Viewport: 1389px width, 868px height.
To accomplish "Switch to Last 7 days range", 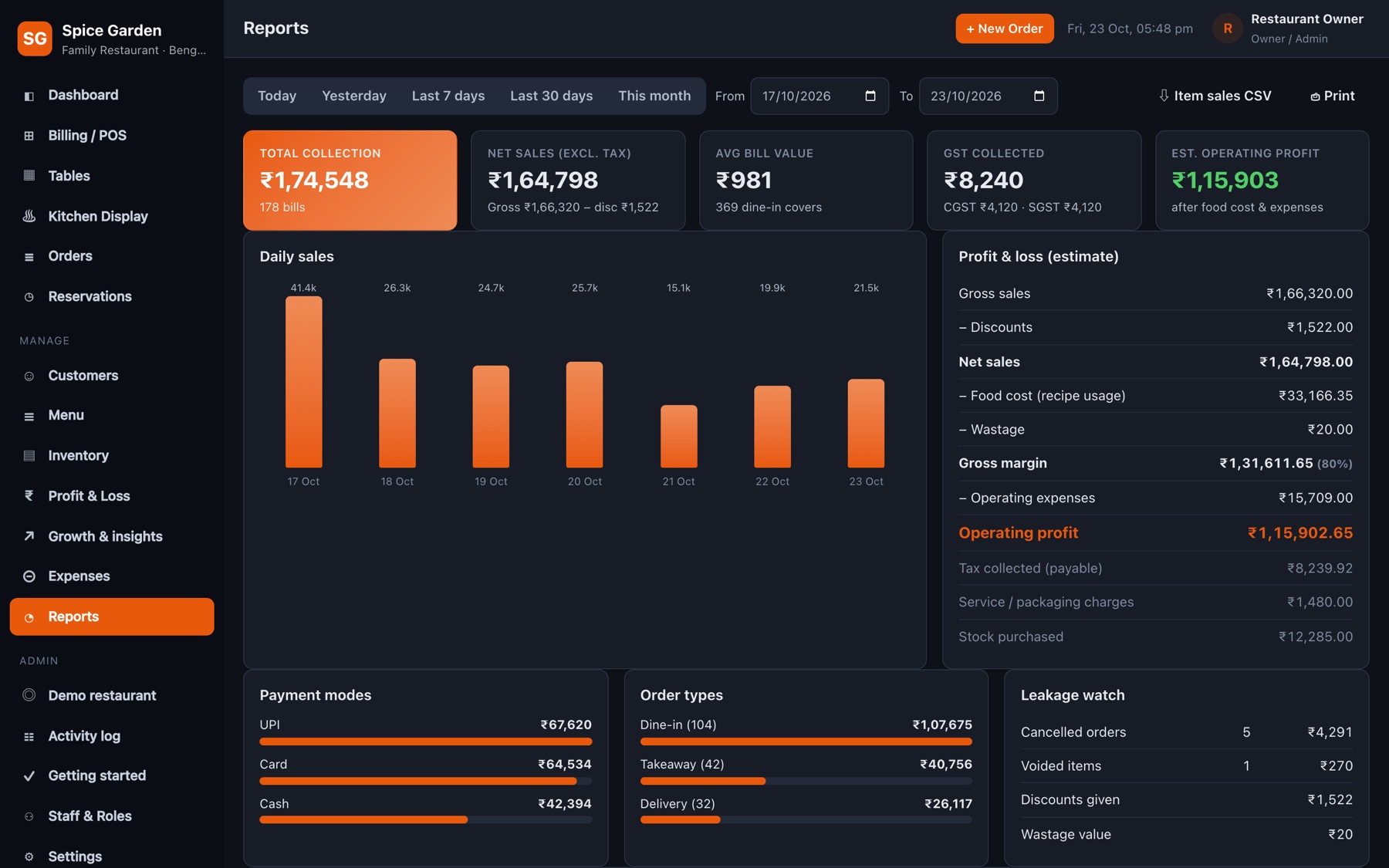I will coord(448,96).
